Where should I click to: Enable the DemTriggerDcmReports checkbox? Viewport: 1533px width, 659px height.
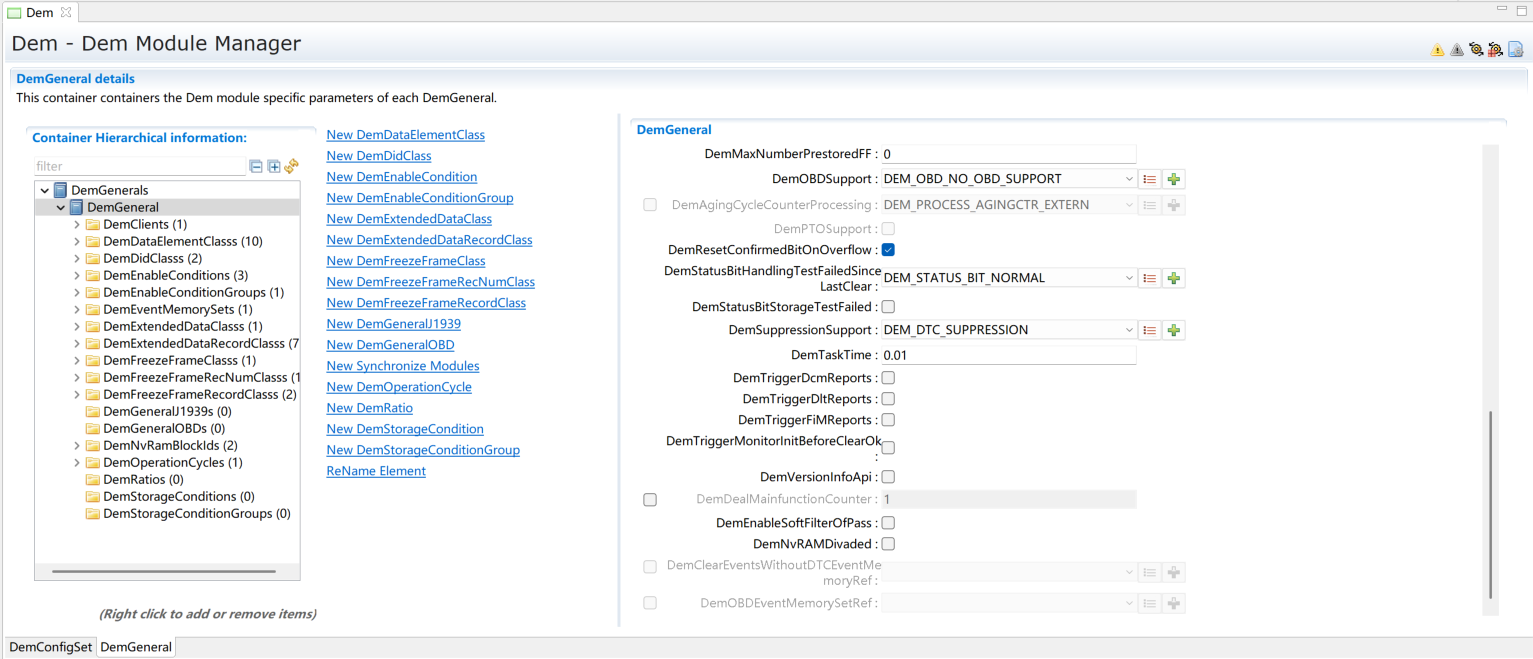coord(888,378)
